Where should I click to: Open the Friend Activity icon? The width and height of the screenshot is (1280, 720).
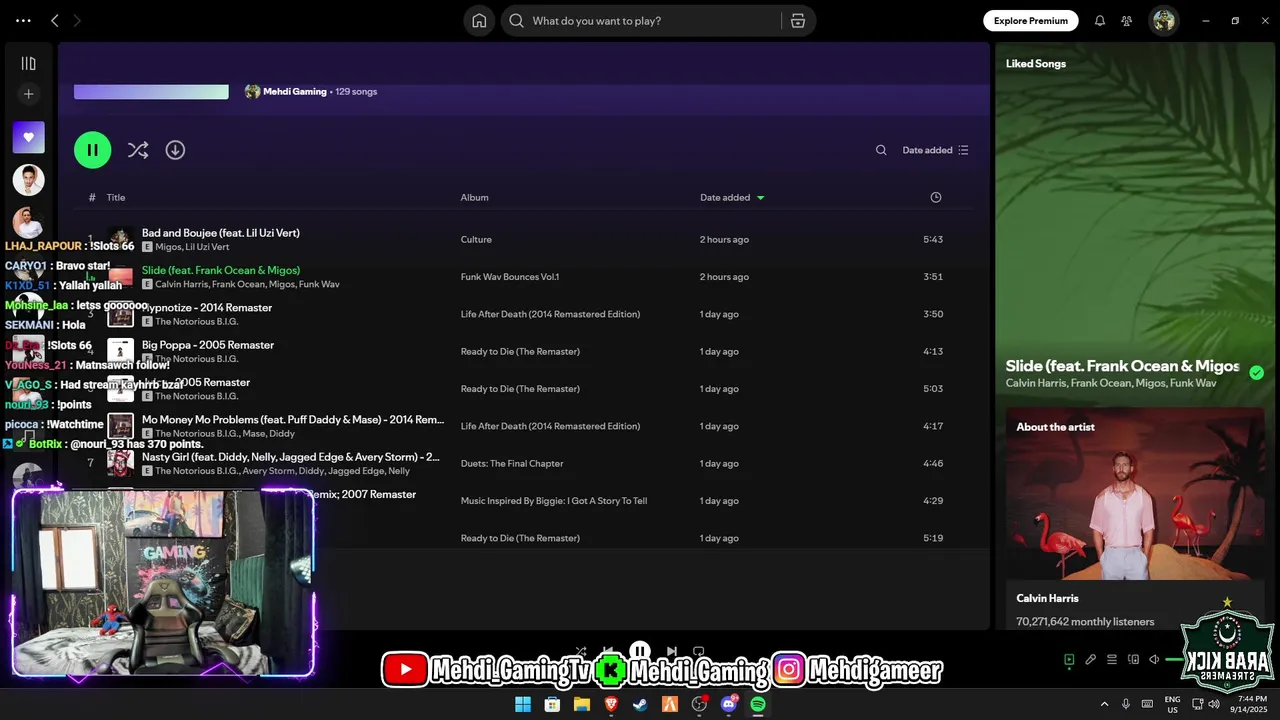[x=1127, y=20]
